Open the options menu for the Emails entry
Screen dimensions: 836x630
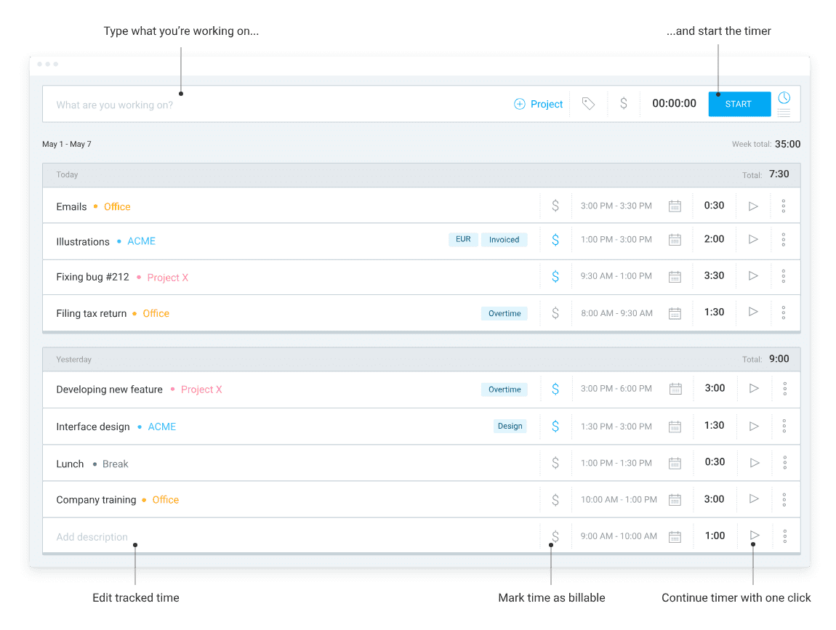784,205
